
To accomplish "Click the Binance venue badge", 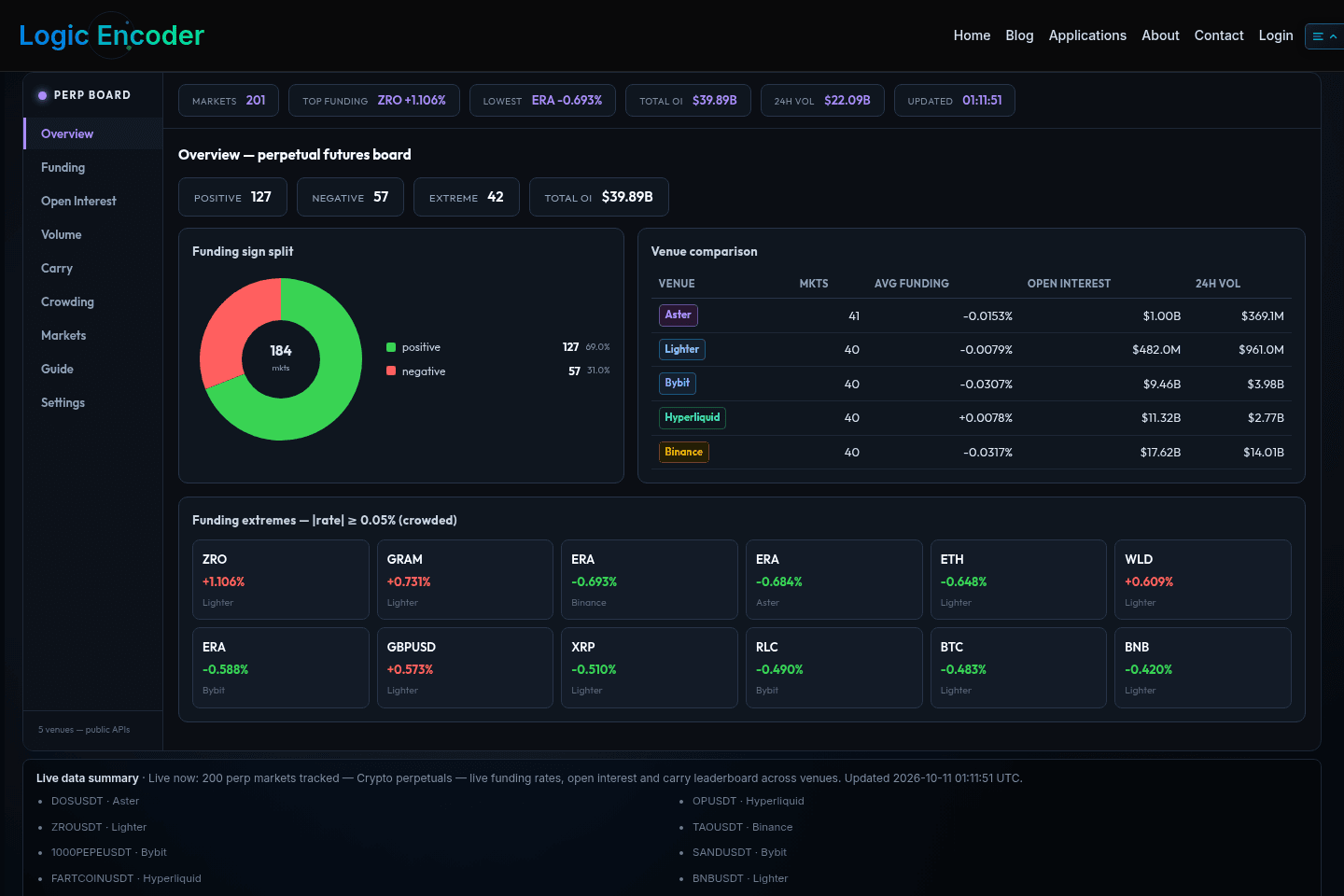I will (x=684, y=452).
